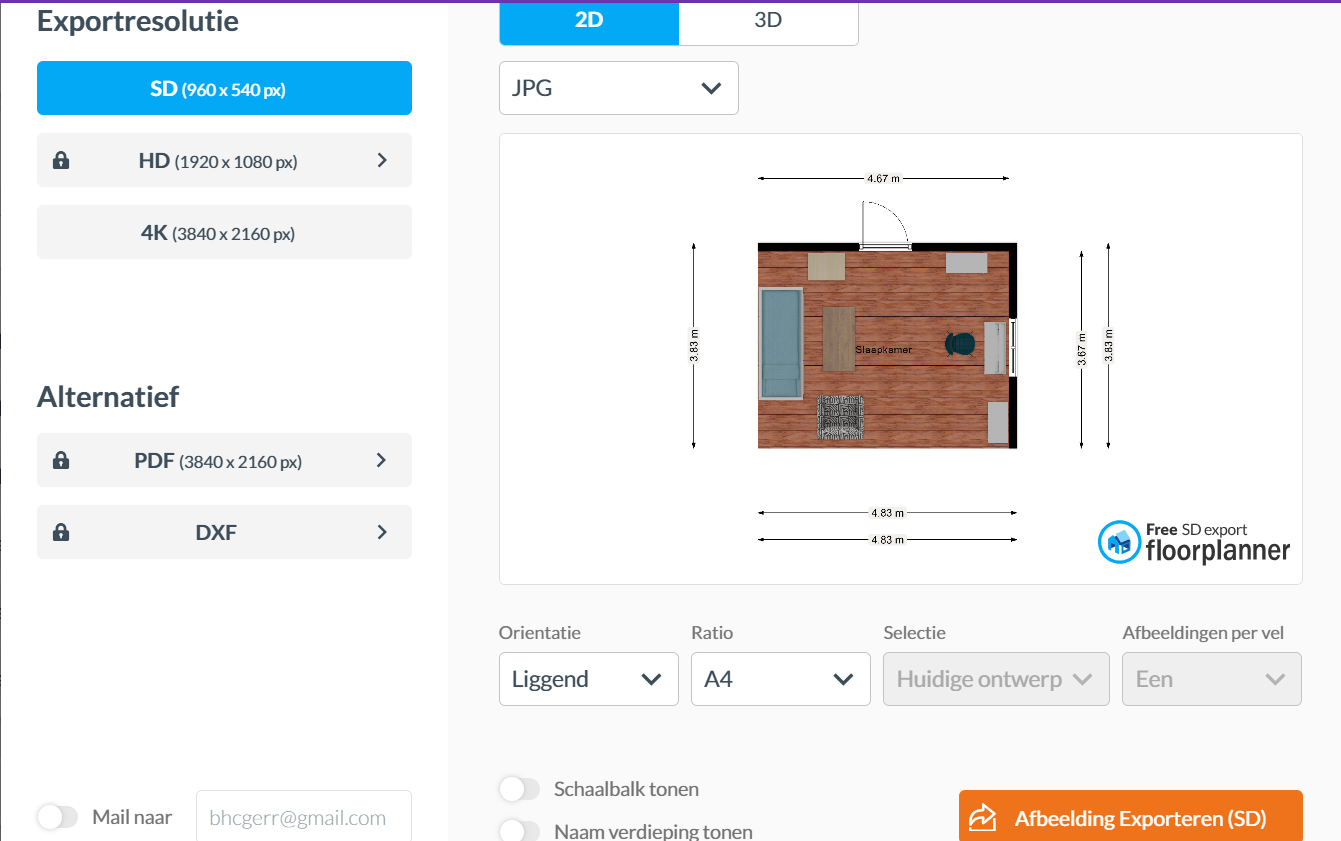Screen dimensions: 1341x841
Task: Click the chevron arrow on PDF row
Action: (382, 460)
